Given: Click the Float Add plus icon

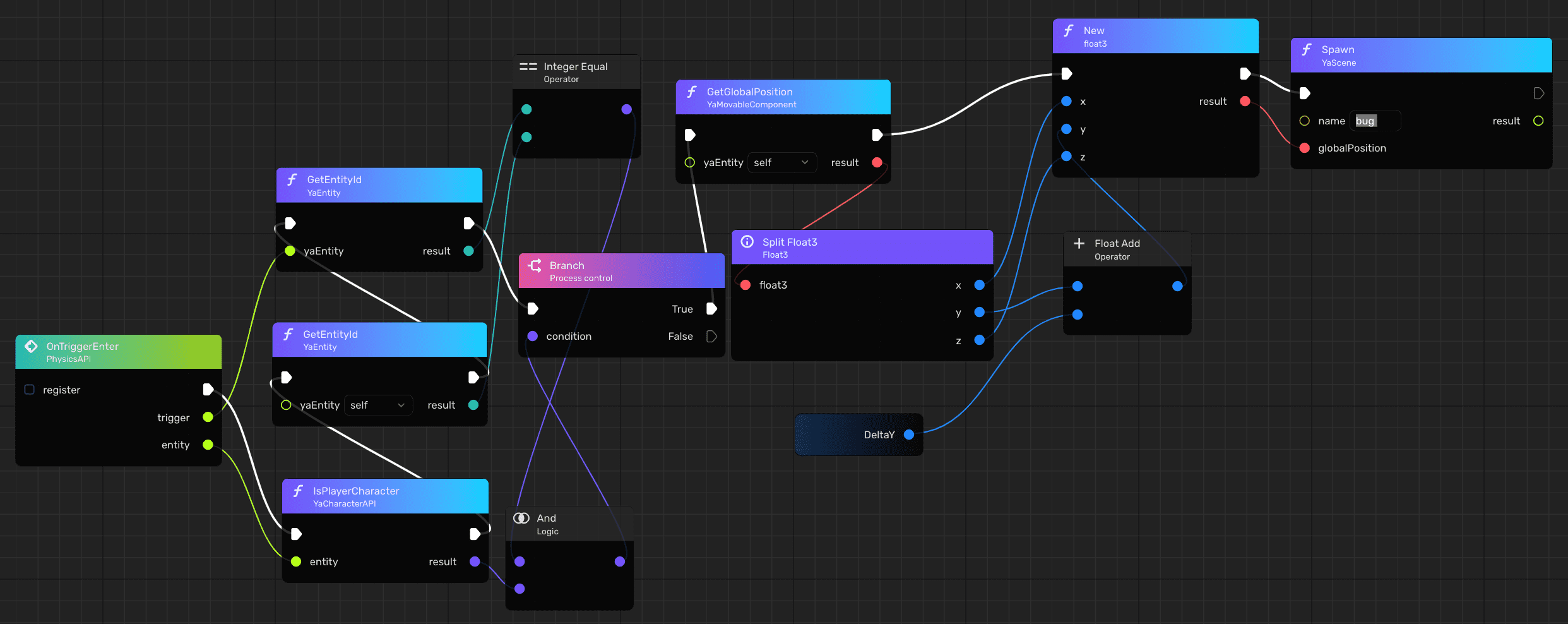Looking at the screenshot, I should pos(1079,244).
